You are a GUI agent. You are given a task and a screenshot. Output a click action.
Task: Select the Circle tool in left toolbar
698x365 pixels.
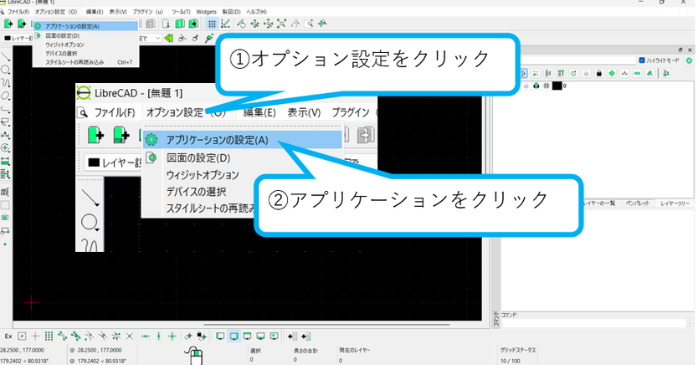click(x=5, y=70)
